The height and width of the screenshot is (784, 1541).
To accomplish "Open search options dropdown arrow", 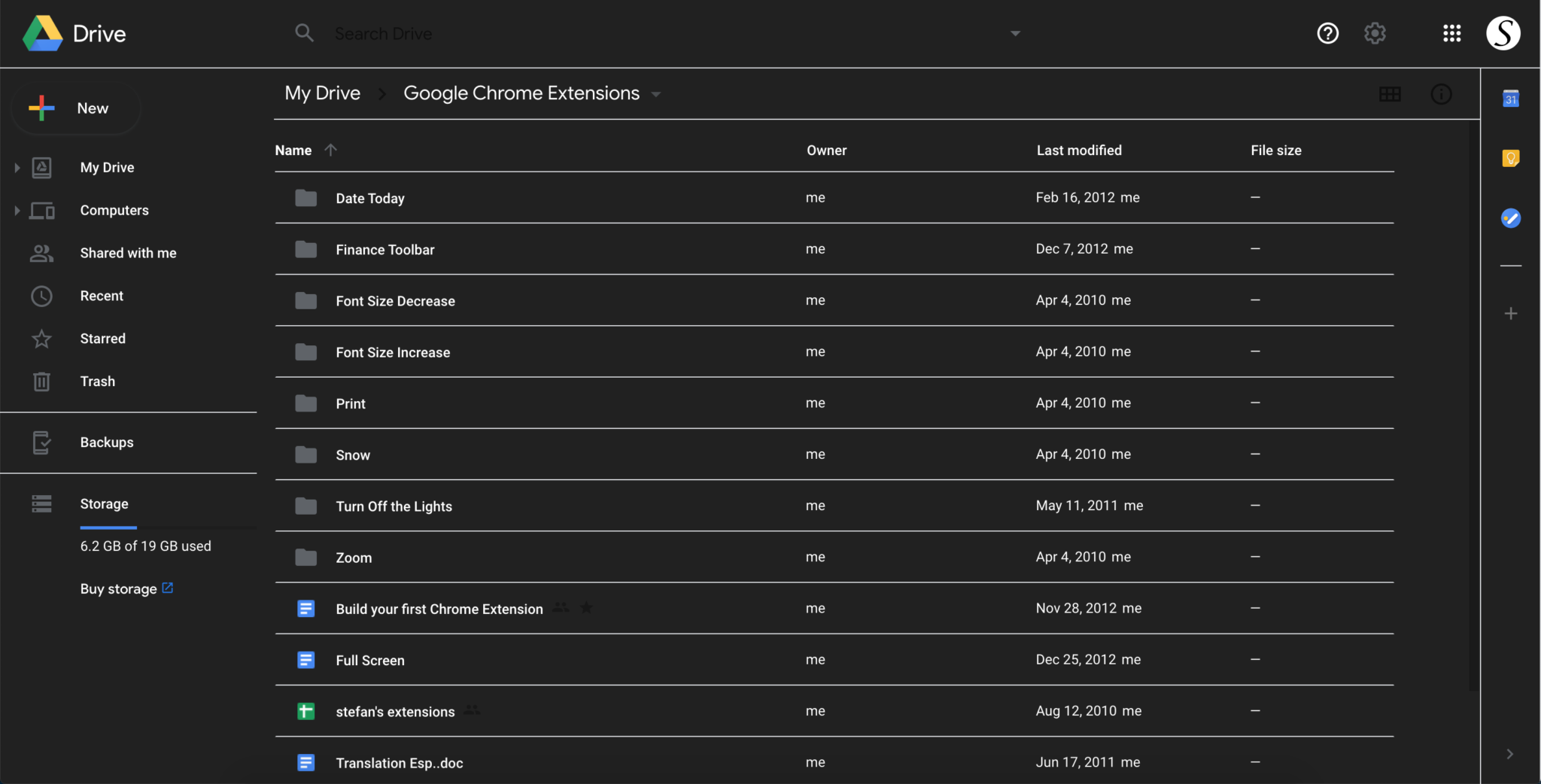I will pos(1015,33).
